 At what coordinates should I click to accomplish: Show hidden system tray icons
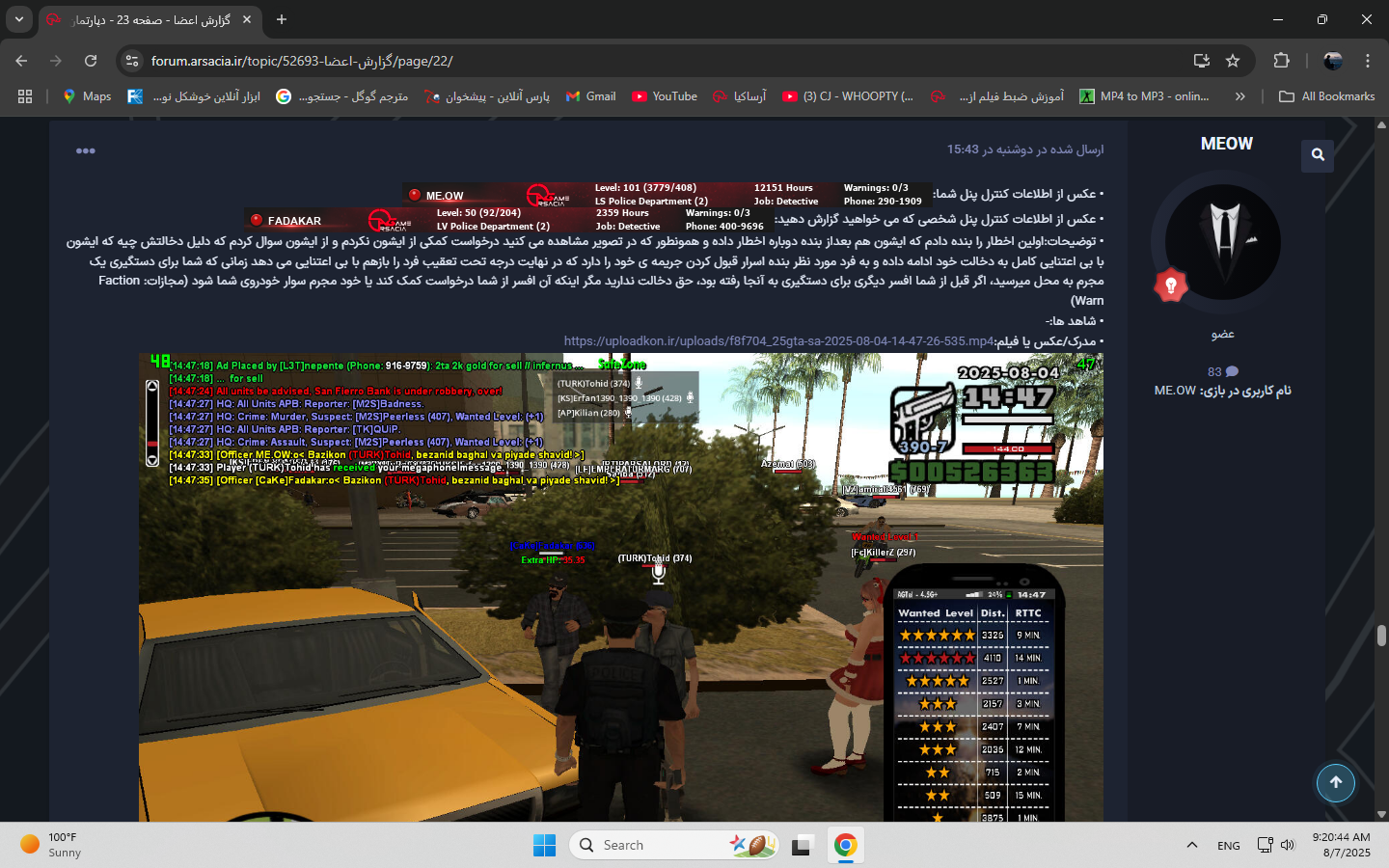click(x=1192, y=846)
